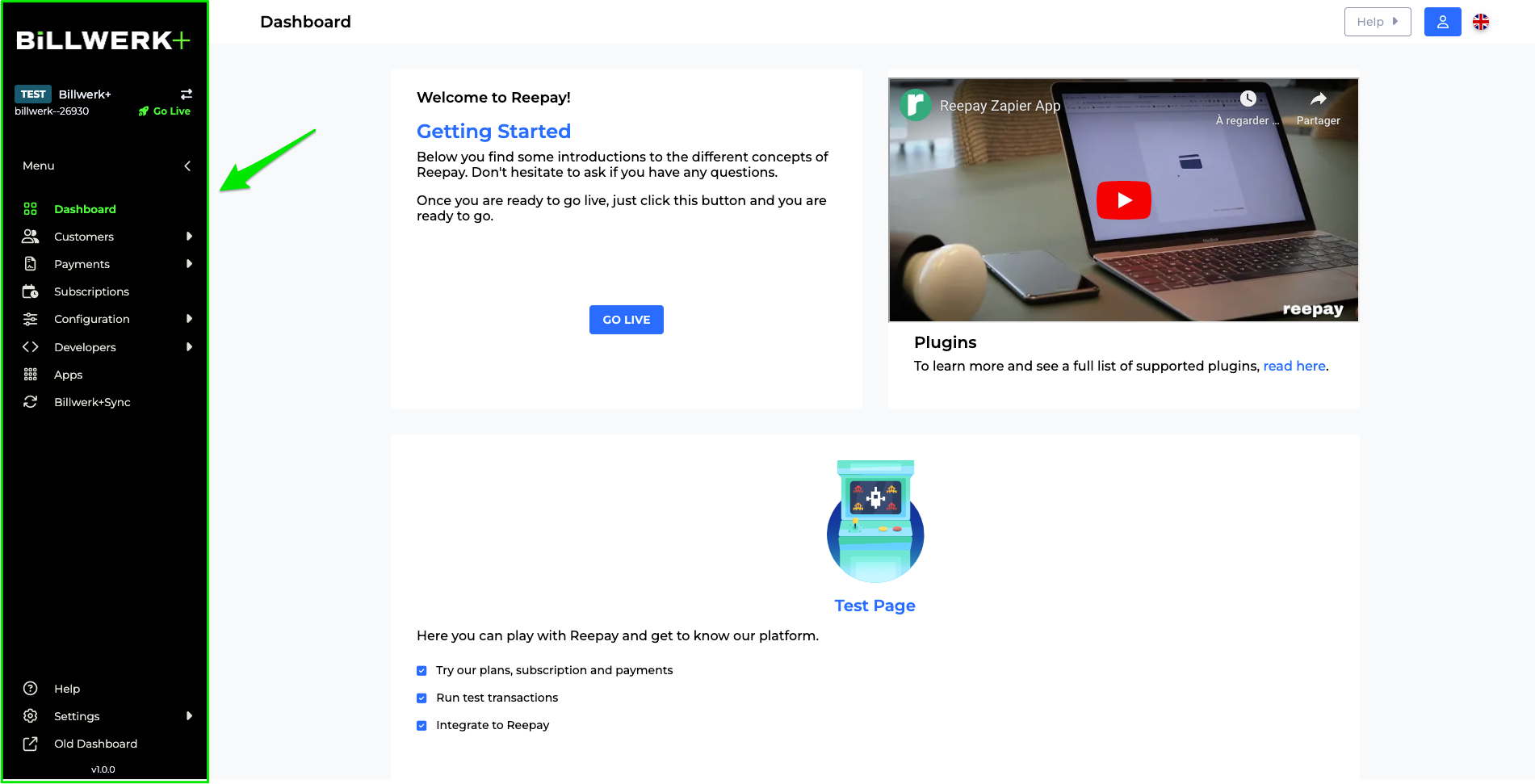Expand the Configuration submenu arrow
This screenshot has height=784, width=1535.
pos(189,319)
